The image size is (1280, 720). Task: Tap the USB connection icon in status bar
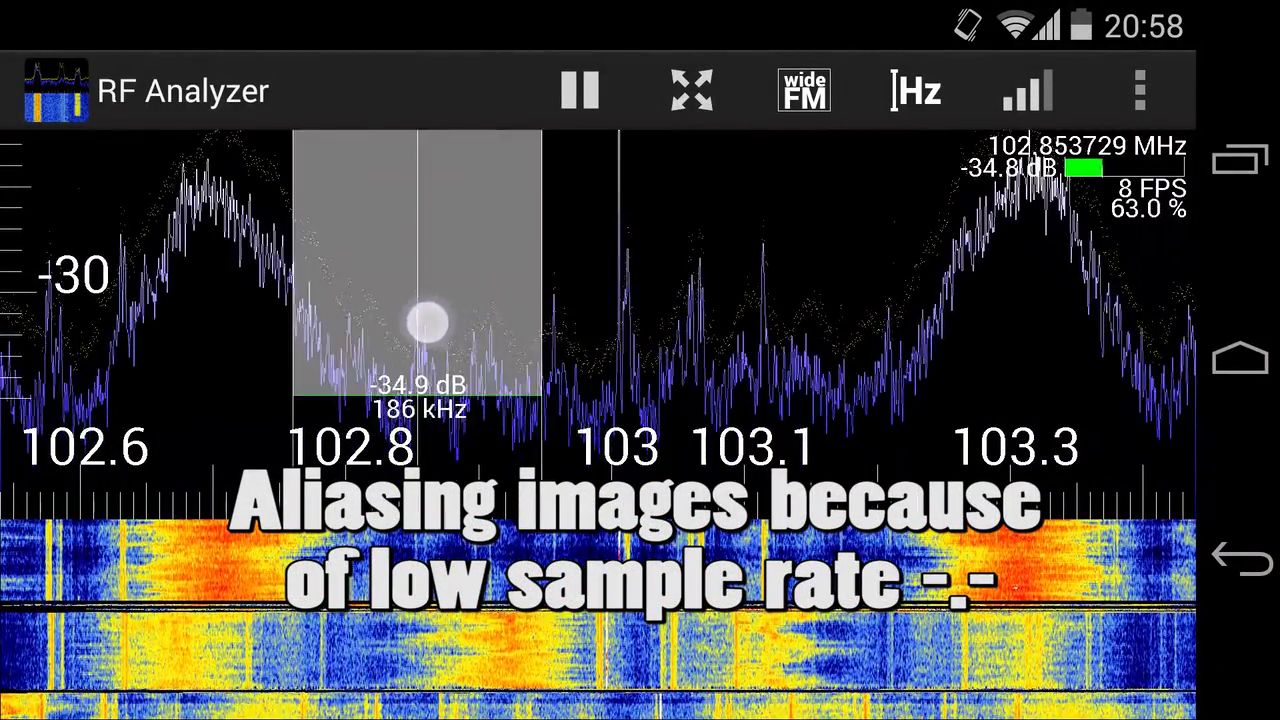click(x=966, y=27)
